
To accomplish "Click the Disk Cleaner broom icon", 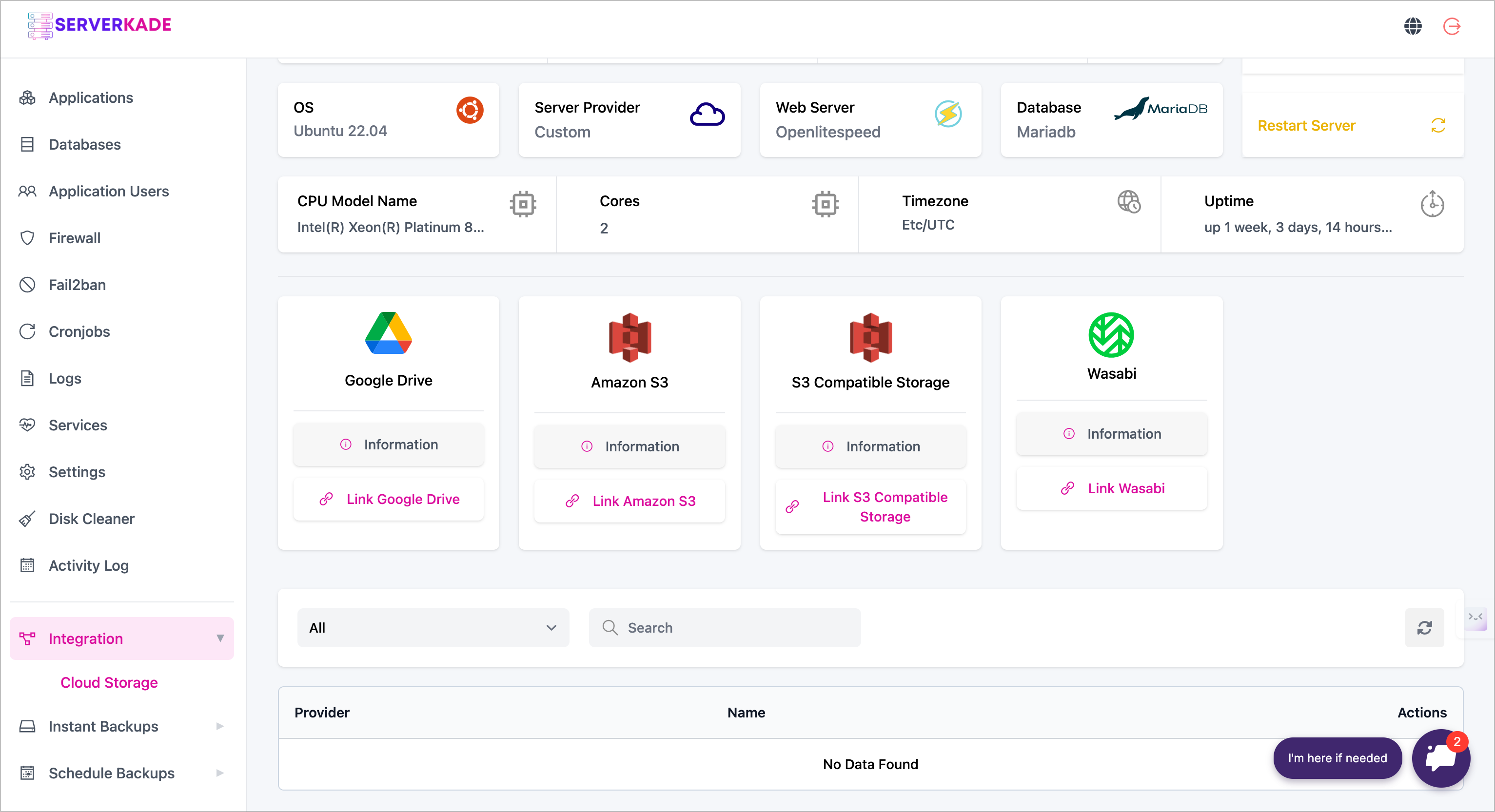I will point(27,519).
